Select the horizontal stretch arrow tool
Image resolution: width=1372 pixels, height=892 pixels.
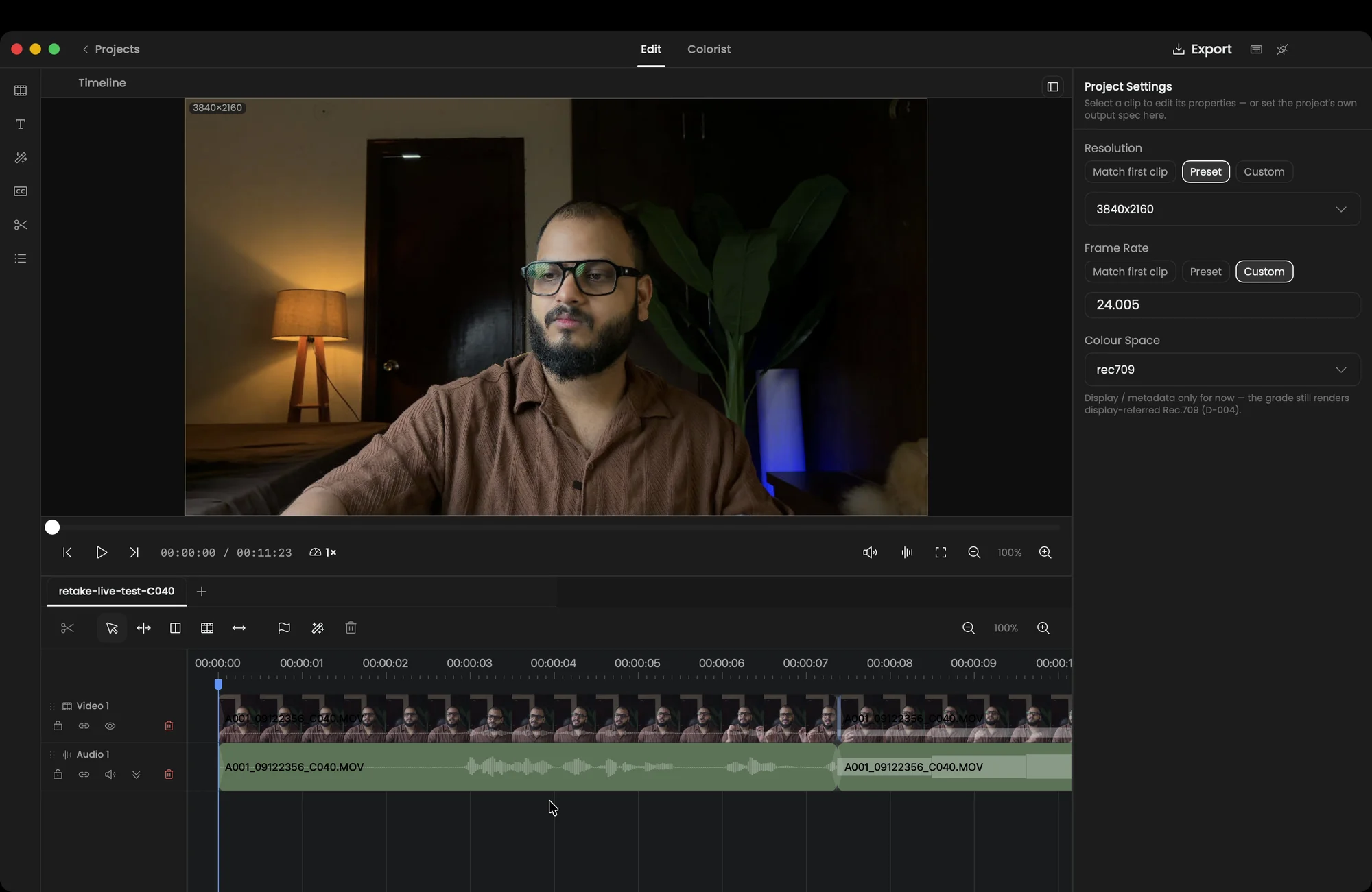tap(239, 628)
